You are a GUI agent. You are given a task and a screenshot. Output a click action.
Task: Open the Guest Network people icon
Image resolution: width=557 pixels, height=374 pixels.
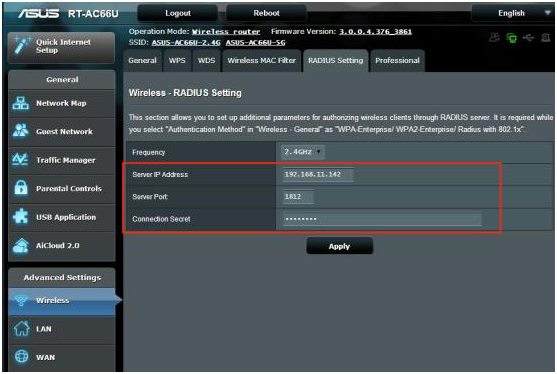click(21, 131)
